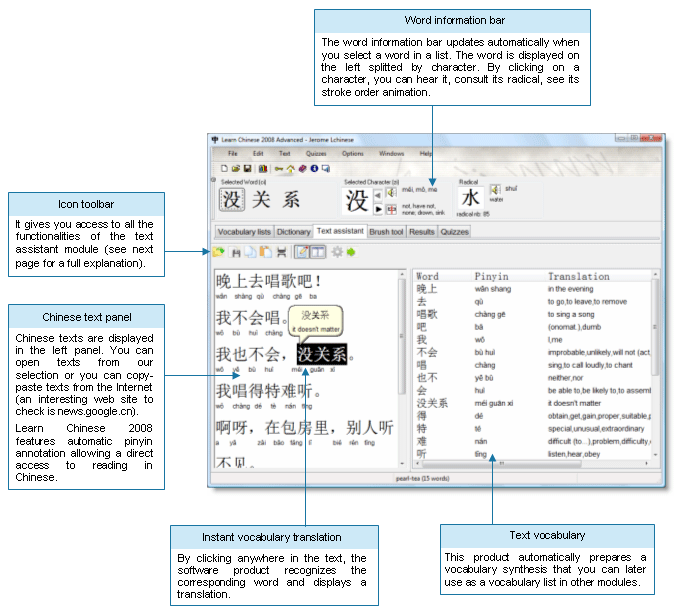Click the next character arrow button
Image resolution: width=680 pixels, height=613 pixels.
tap(378, 209)
